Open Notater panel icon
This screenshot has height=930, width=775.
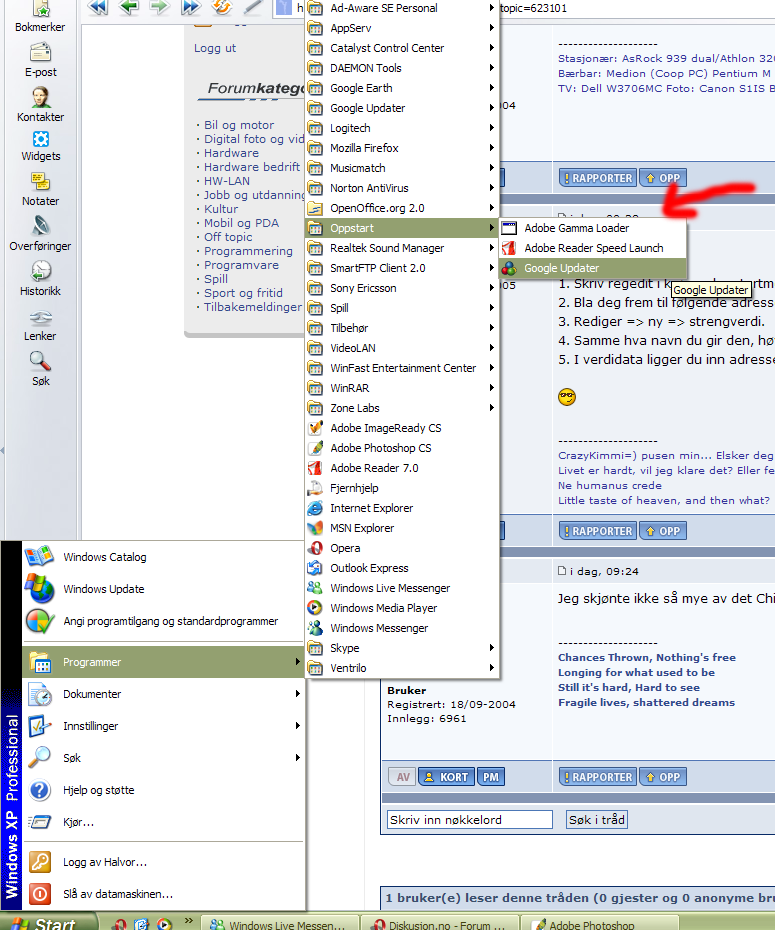(40, 181)
